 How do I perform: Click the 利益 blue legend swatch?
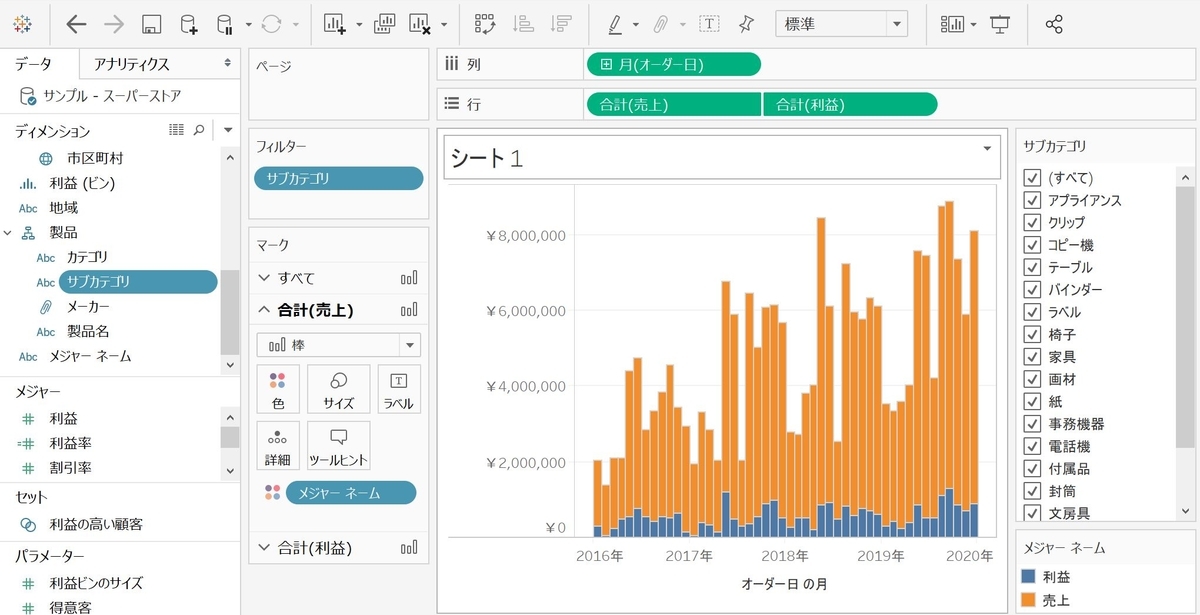[1029, 577]
